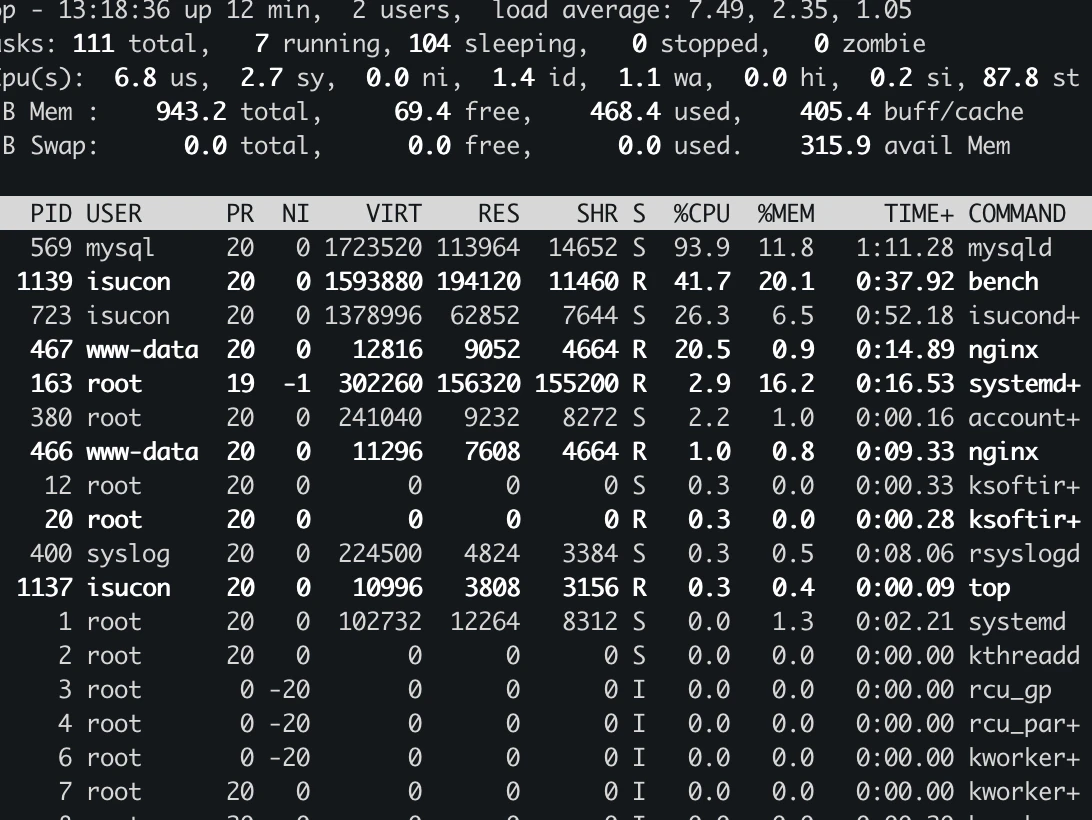
Task: Click the "TIME+" column header
Action: [919, 213]
